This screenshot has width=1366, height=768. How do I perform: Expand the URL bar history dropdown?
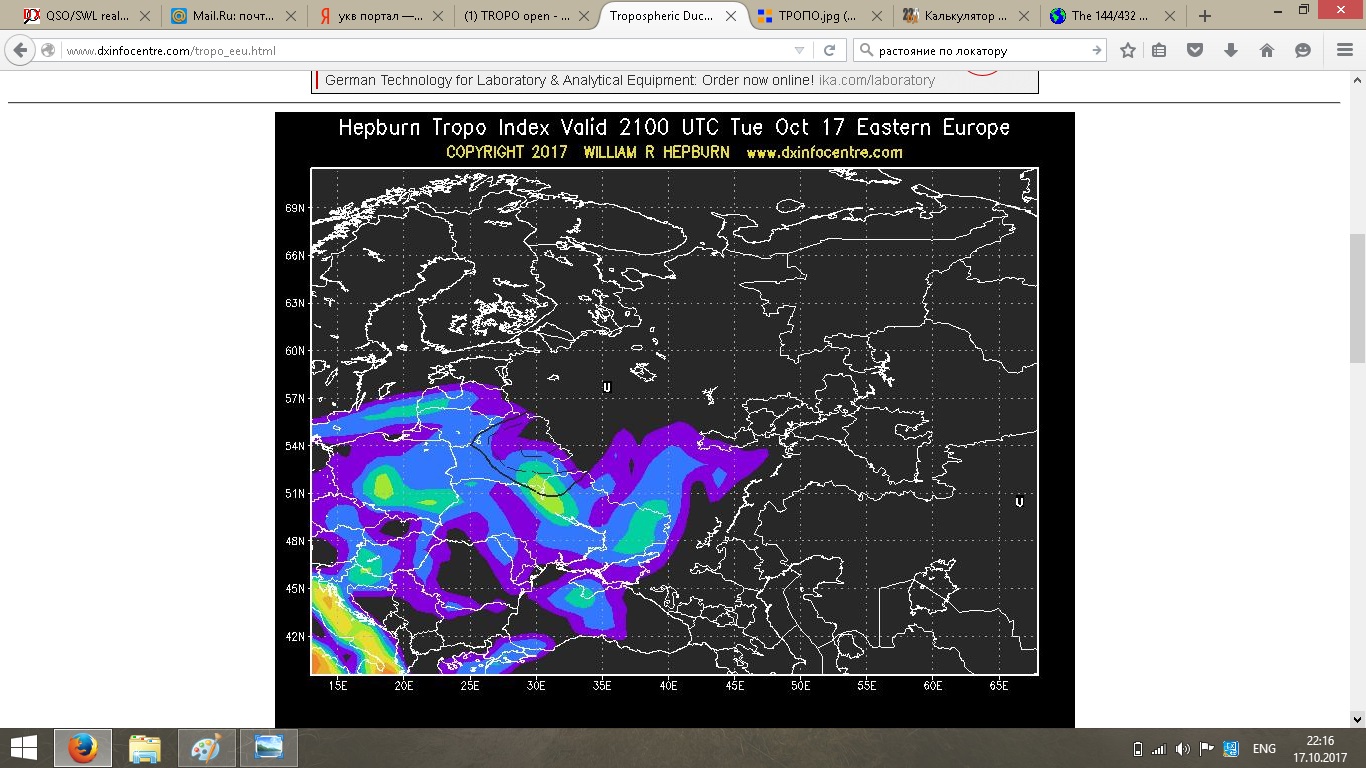(x=799, y=51)
